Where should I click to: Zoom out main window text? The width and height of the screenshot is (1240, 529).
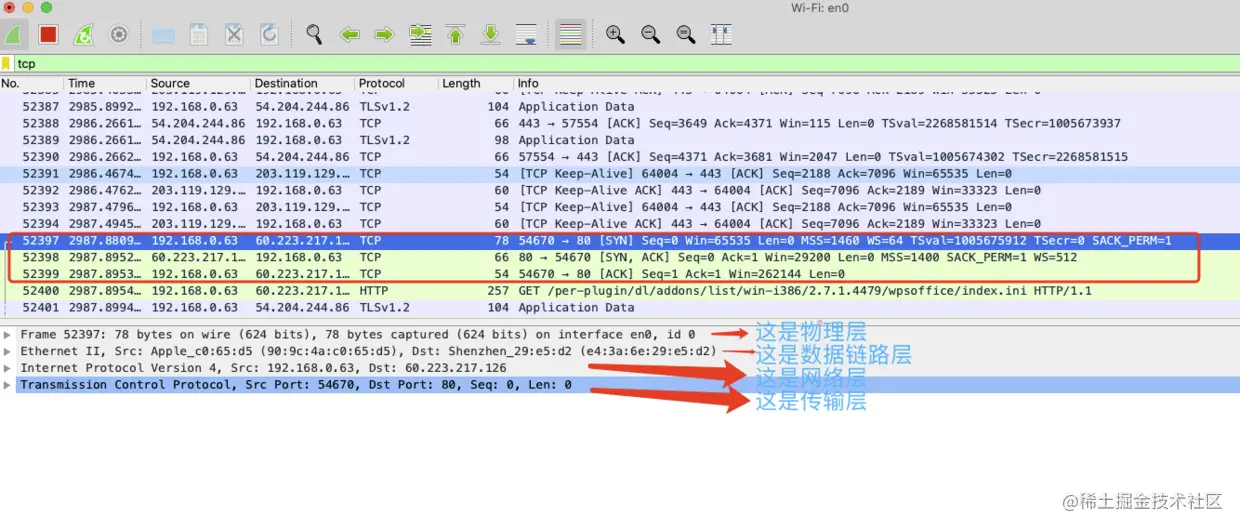[650, 35]
